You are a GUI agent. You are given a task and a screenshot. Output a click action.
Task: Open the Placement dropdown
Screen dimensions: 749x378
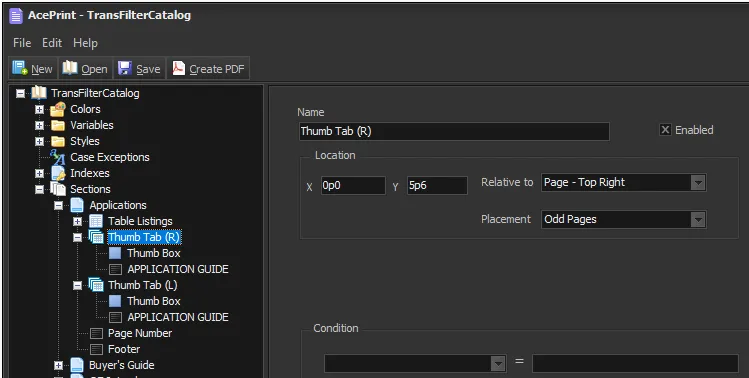(698, 219)
